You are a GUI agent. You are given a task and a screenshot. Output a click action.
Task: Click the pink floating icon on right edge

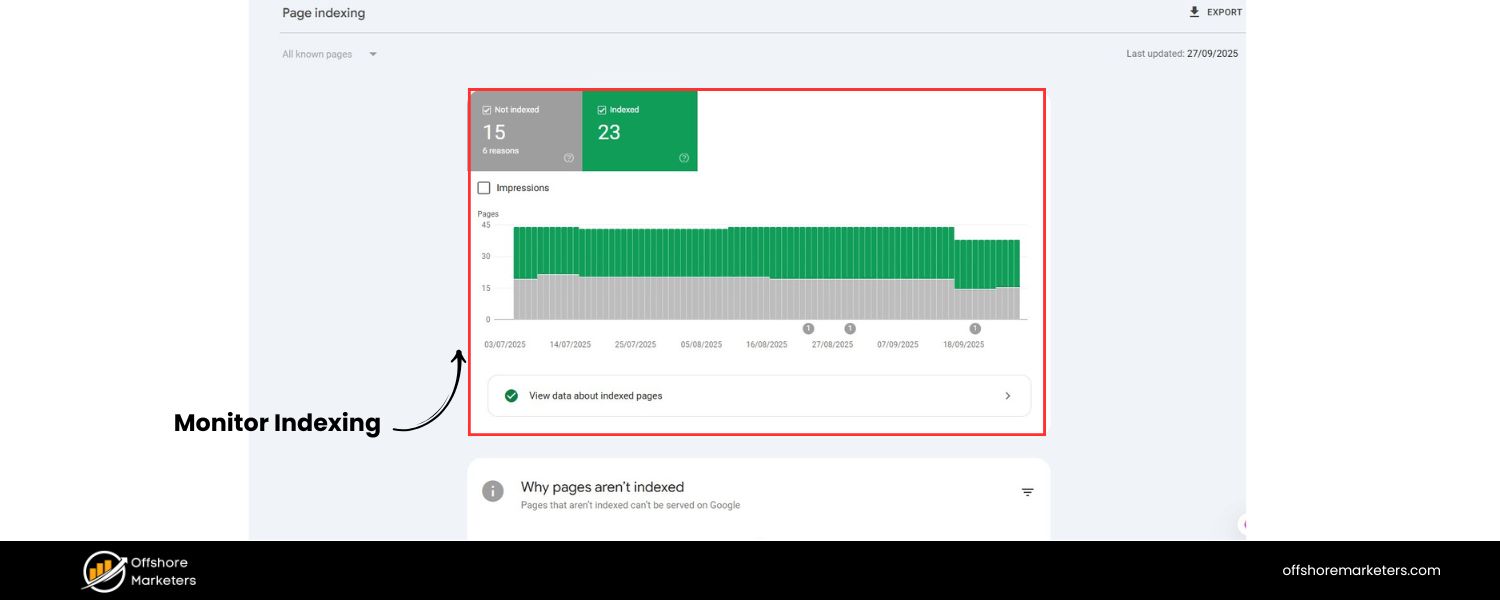1243,524
